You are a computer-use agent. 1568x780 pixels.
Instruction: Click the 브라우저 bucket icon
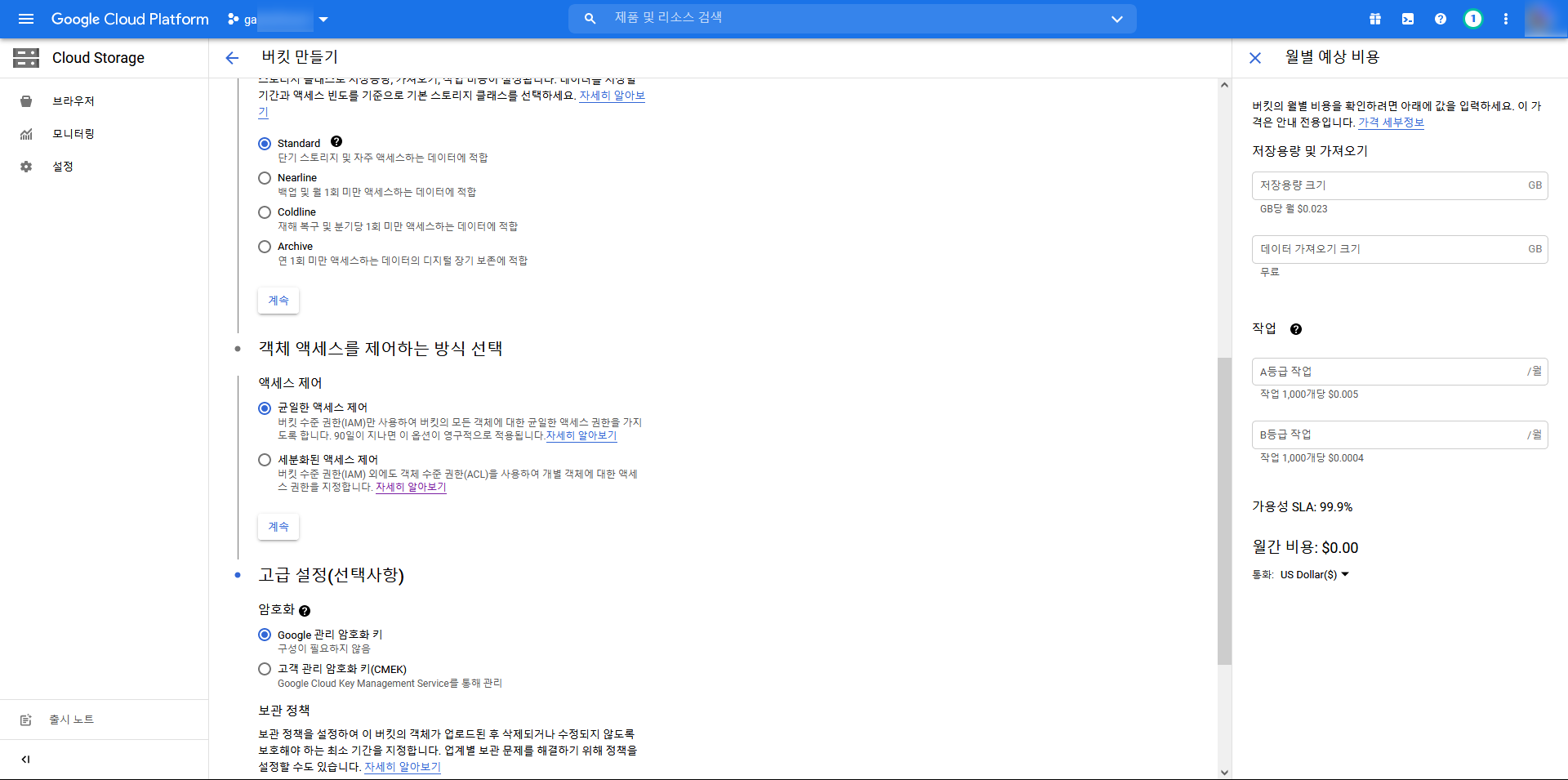pyautogui.click(x=26, y=101)
